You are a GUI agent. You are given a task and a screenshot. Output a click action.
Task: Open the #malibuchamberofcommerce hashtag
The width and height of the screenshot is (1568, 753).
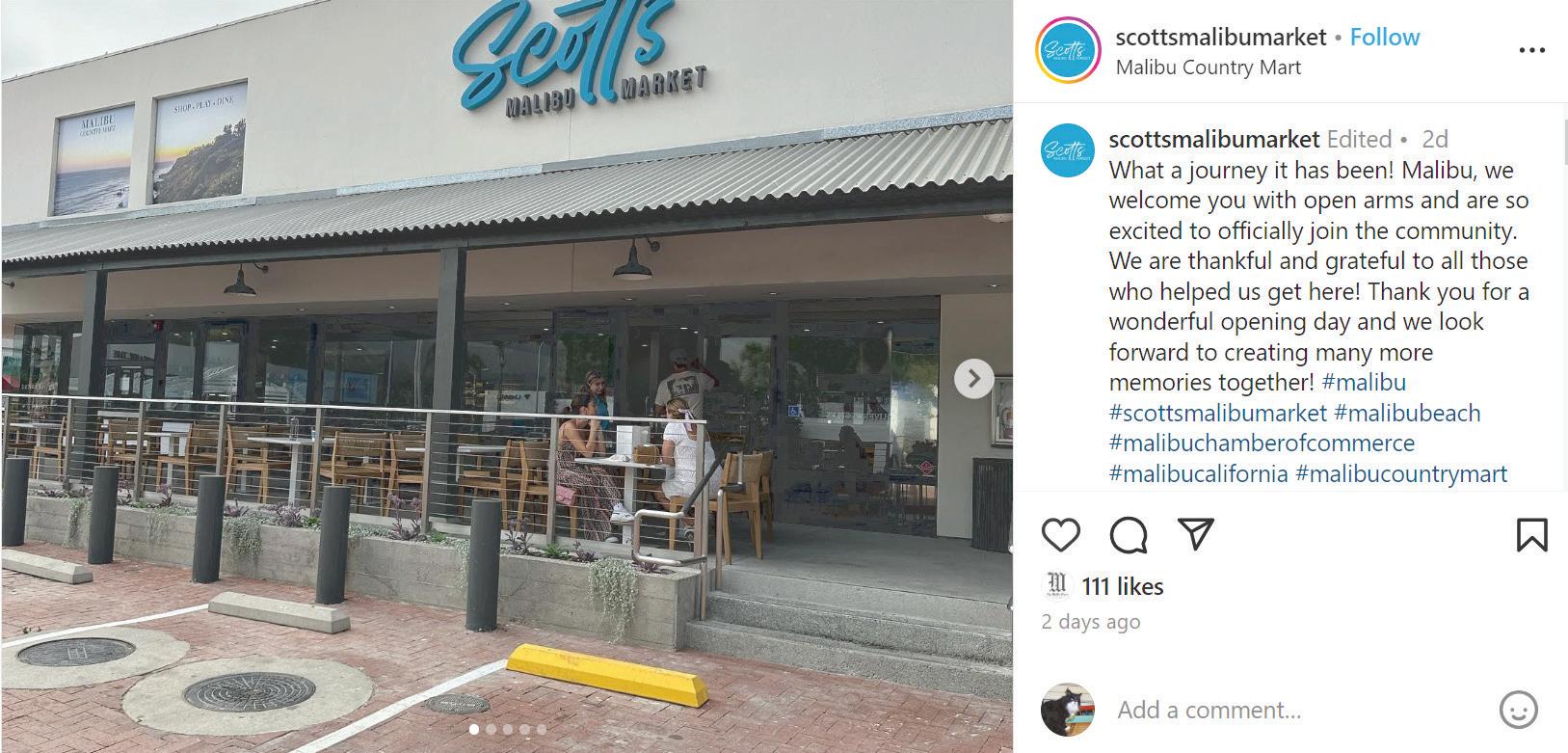point(1262,444)
